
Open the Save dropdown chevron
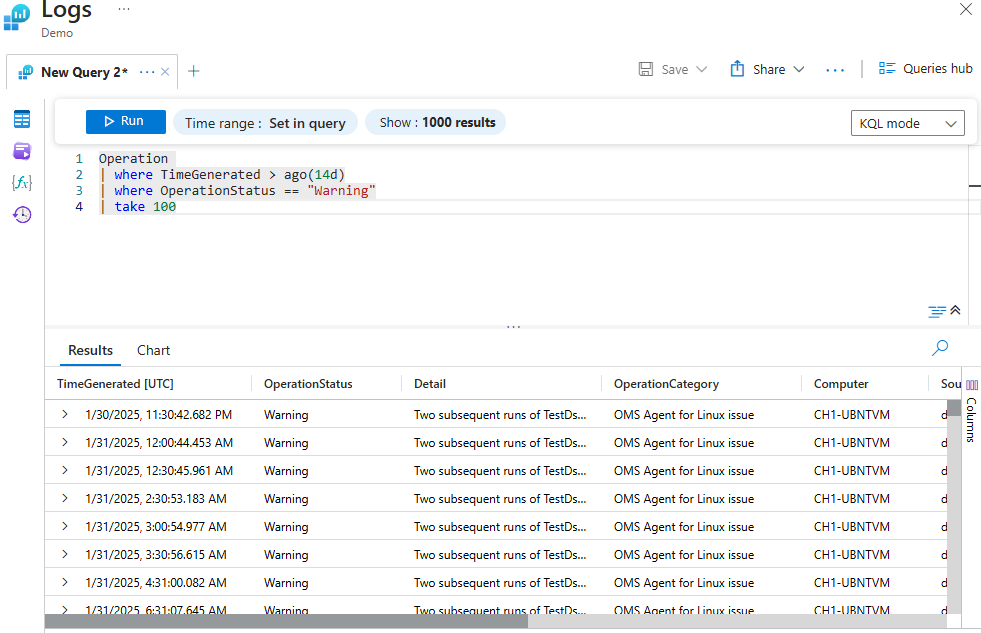pos(702,69)
